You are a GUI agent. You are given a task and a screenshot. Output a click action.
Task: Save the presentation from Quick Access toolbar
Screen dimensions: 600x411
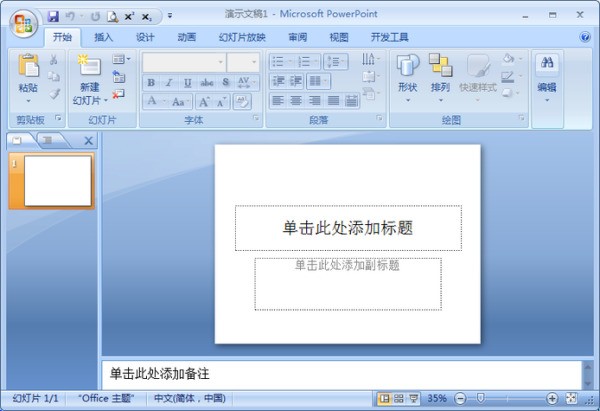(x=53, y=16)
